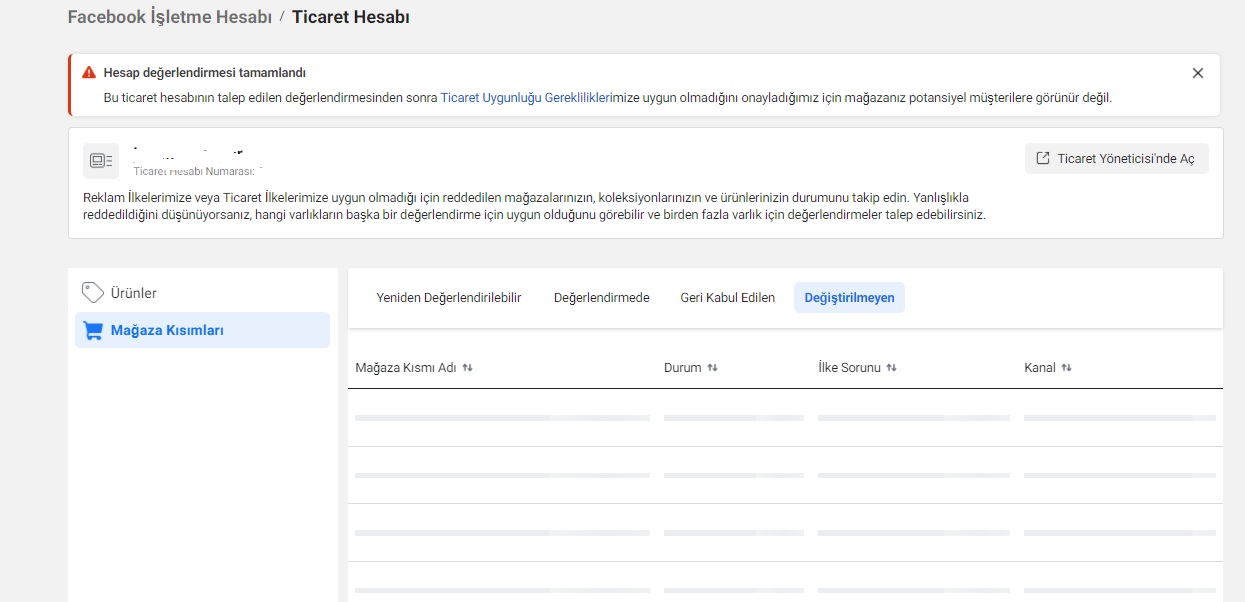
Task: Click the Mağaza Kısmı Adı column header
Action: 406,368
